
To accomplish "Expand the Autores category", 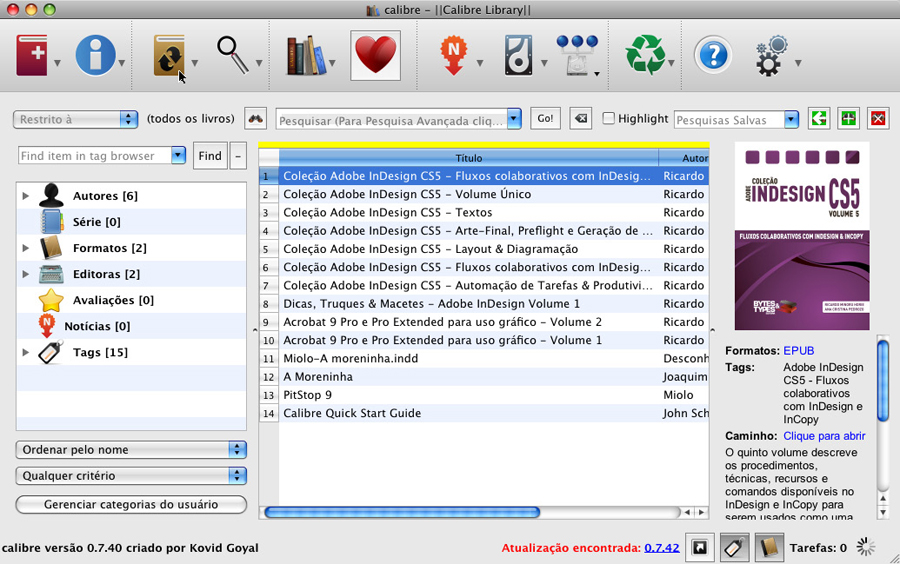I will tap(25, 196).
